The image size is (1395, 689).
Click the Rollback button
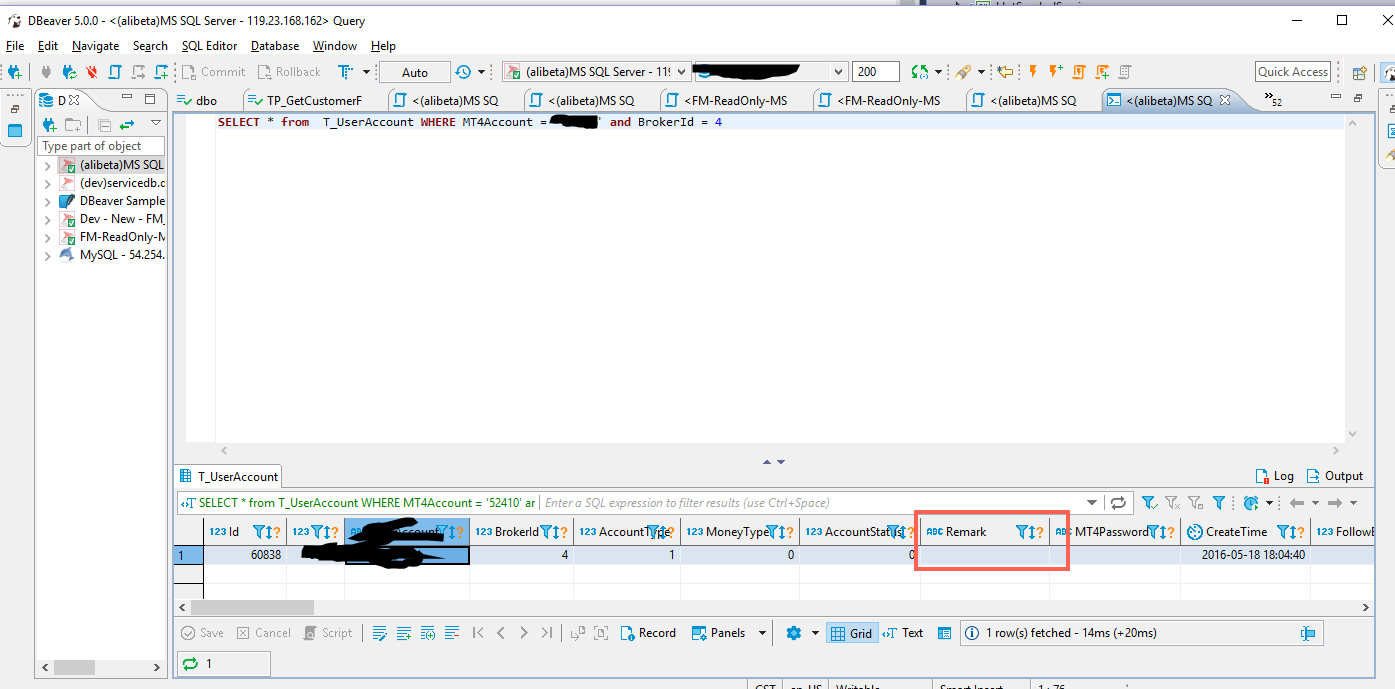289,72
